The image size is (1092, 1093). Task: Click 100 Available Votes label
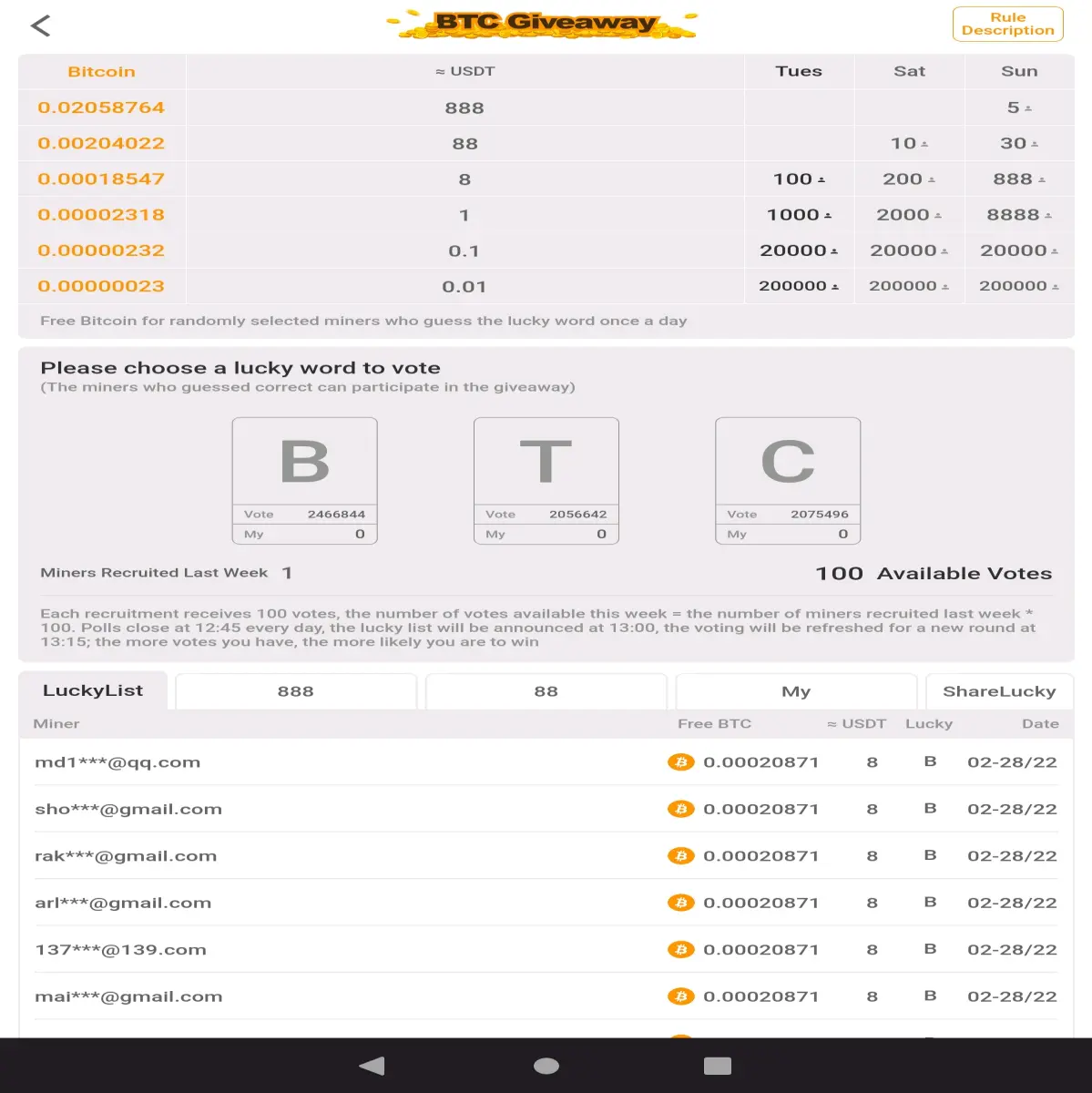[934, 574]
